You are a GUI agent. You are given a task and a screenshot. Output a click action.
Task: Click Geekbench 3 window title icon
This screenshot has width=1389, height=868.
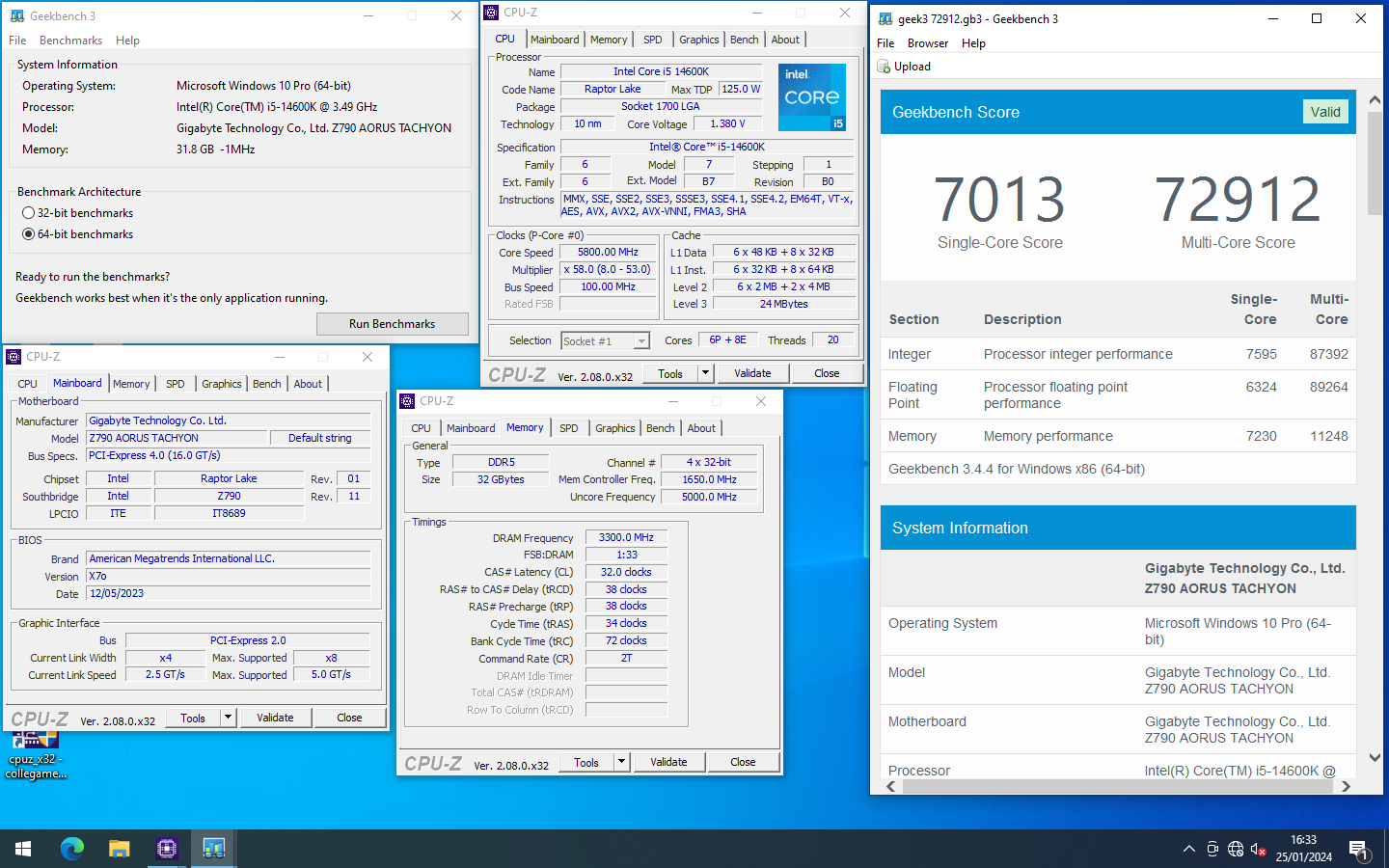tap(17, 16)
